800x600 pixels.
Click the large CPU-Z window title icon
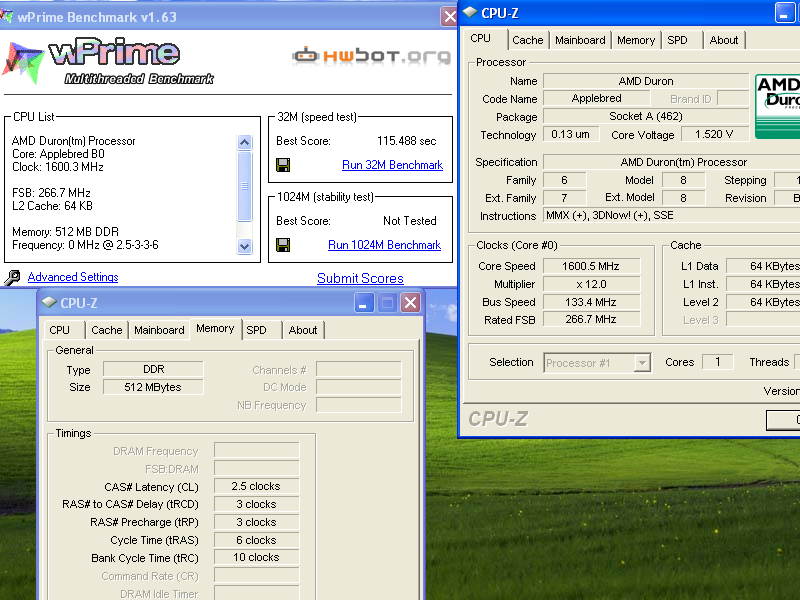click(x=470, y=13)
